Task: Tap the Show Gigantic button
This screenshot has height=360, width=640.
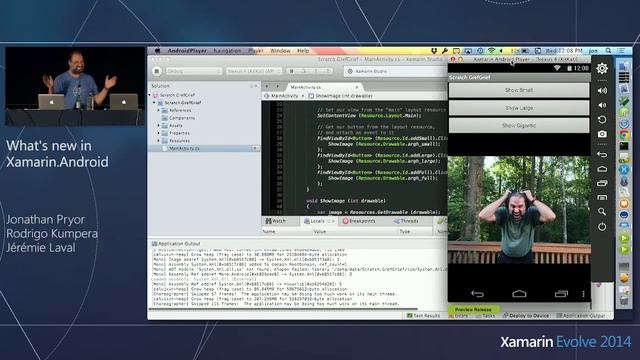Action: click(x=519, y=126)
